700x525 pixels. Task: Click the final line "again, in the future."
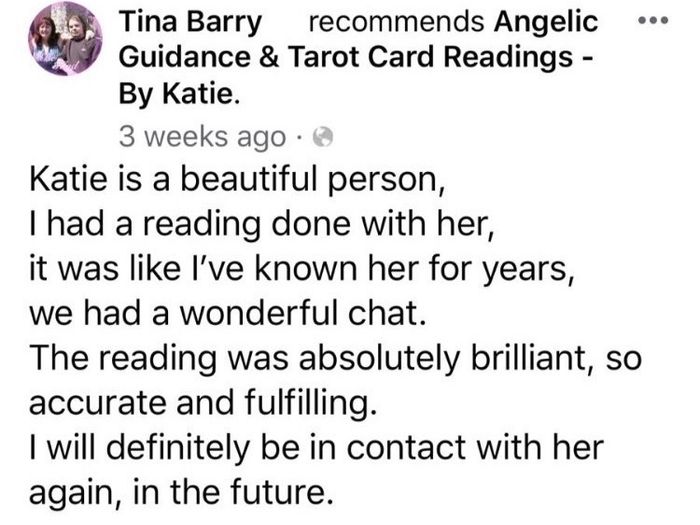(x=181, y=492)
